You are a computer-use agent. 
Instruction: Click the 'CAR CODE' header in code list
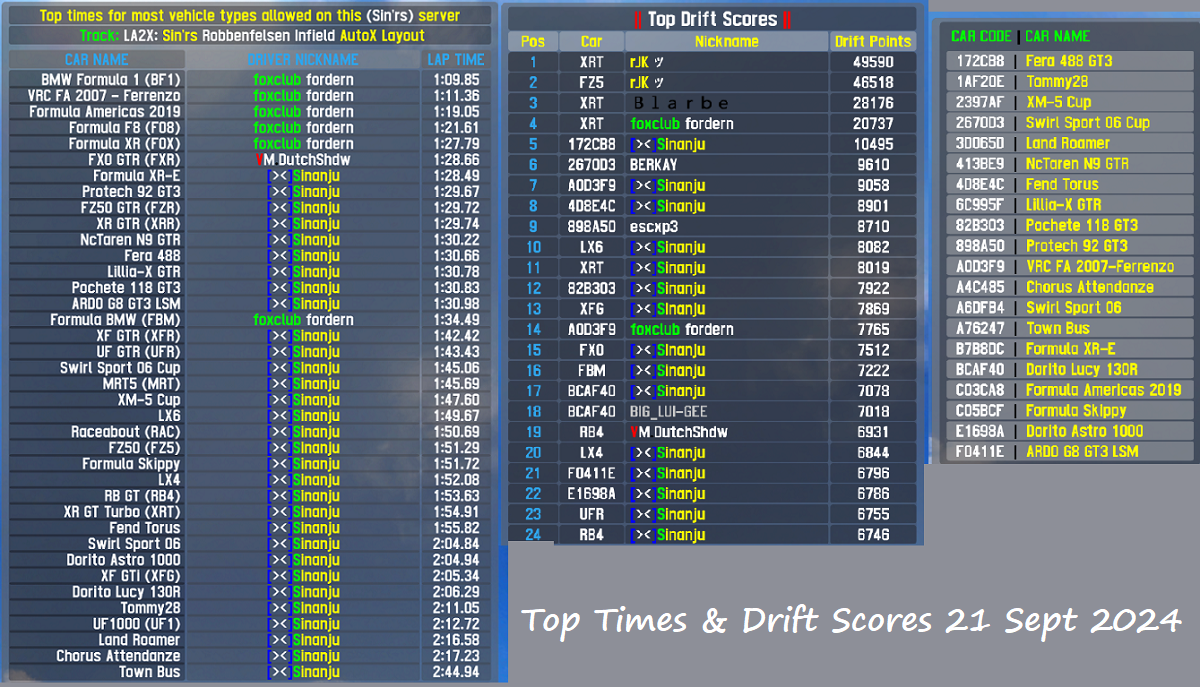tap(981, 36)
